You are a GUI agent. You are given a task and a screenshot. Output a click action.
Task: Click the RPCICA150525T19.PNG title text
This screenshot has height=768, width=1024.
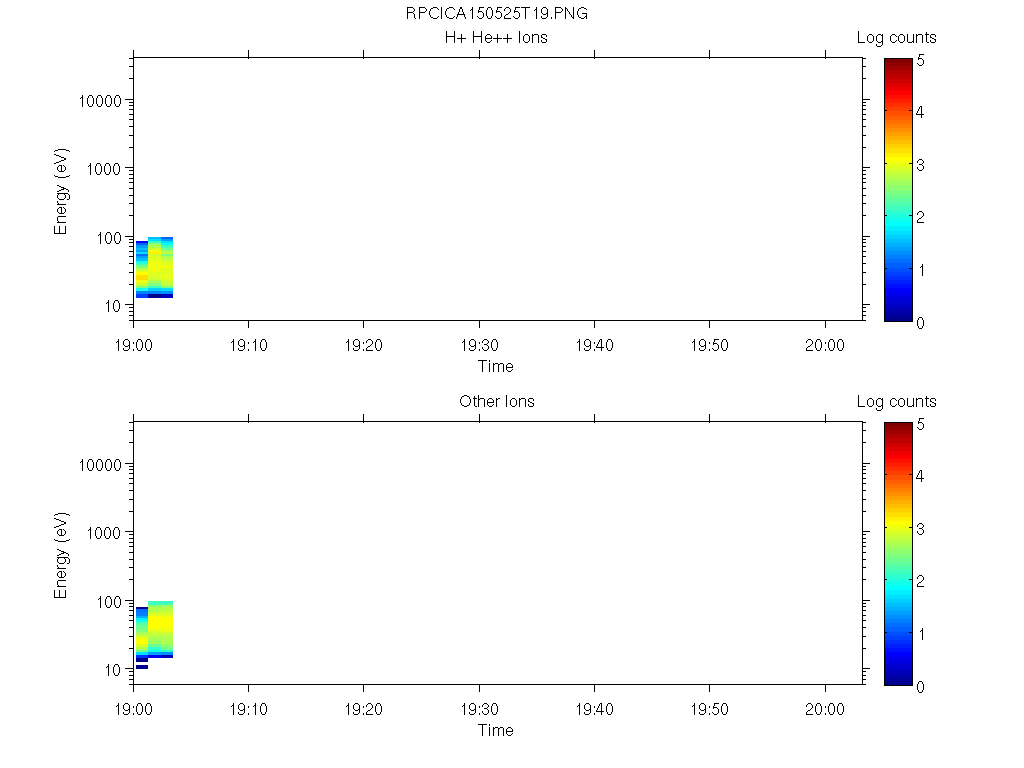(496, 13)
